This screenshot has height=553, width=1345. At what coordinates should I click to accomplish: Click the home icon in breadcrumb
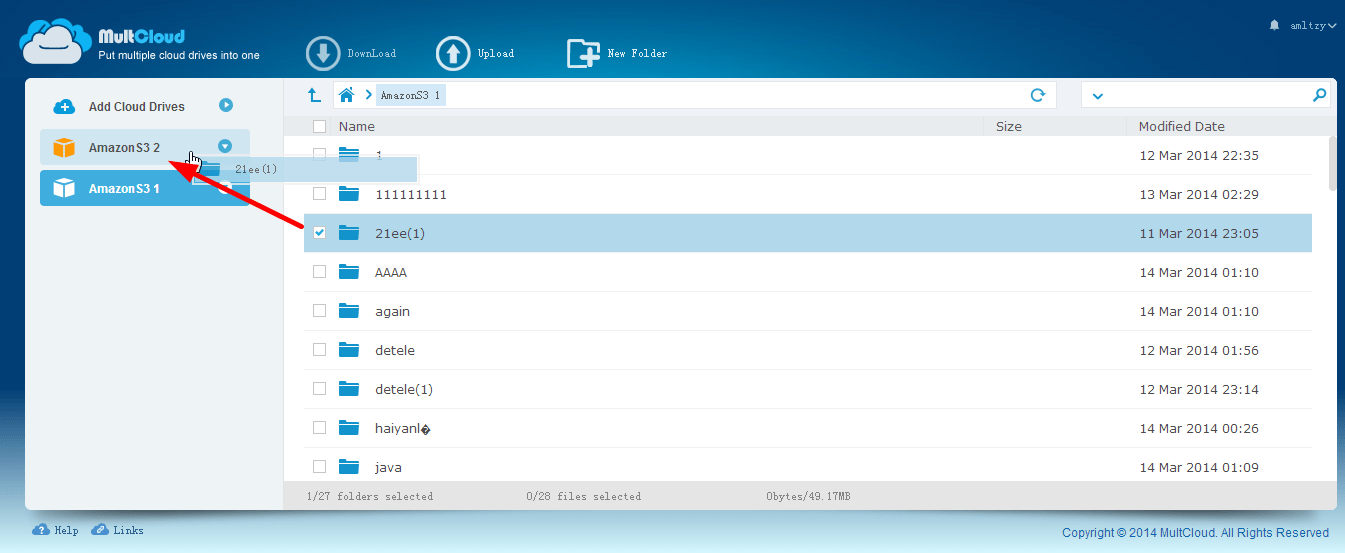pos(347,95)
